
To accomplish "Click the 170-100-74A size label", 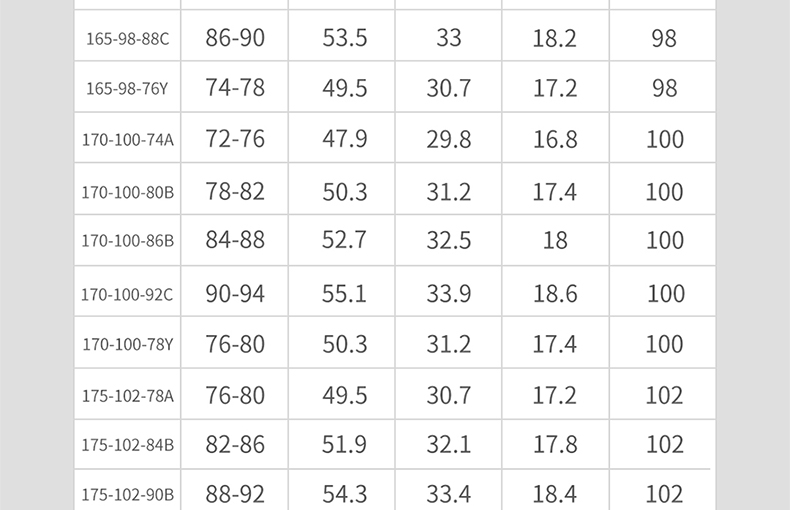I will point(127,140).
